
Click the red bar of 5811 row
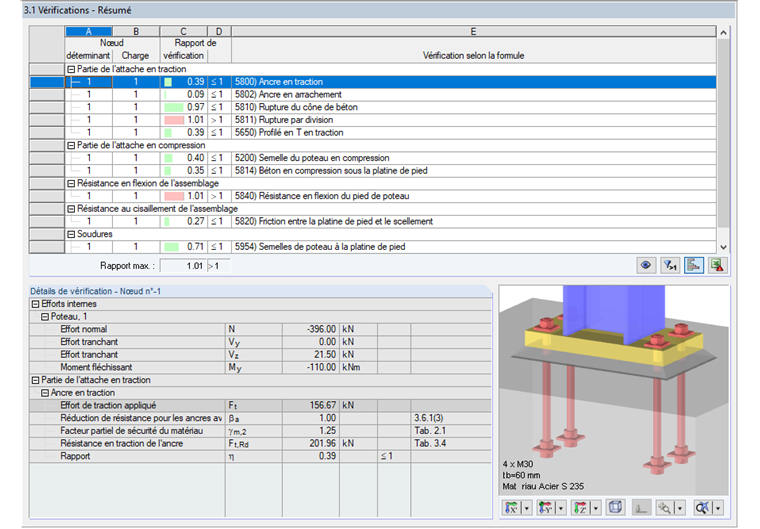[x=174, y=120]
